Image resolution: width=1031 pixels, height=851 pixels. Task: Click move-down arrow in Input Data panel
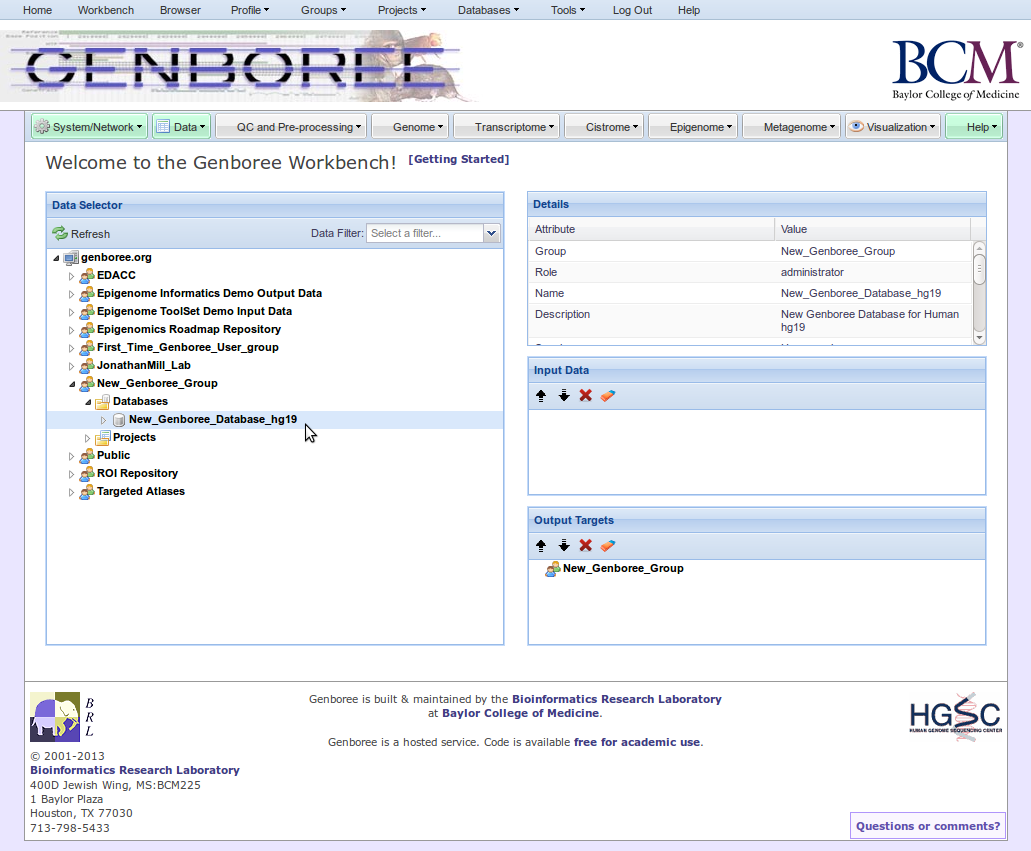tap(563, 396)
